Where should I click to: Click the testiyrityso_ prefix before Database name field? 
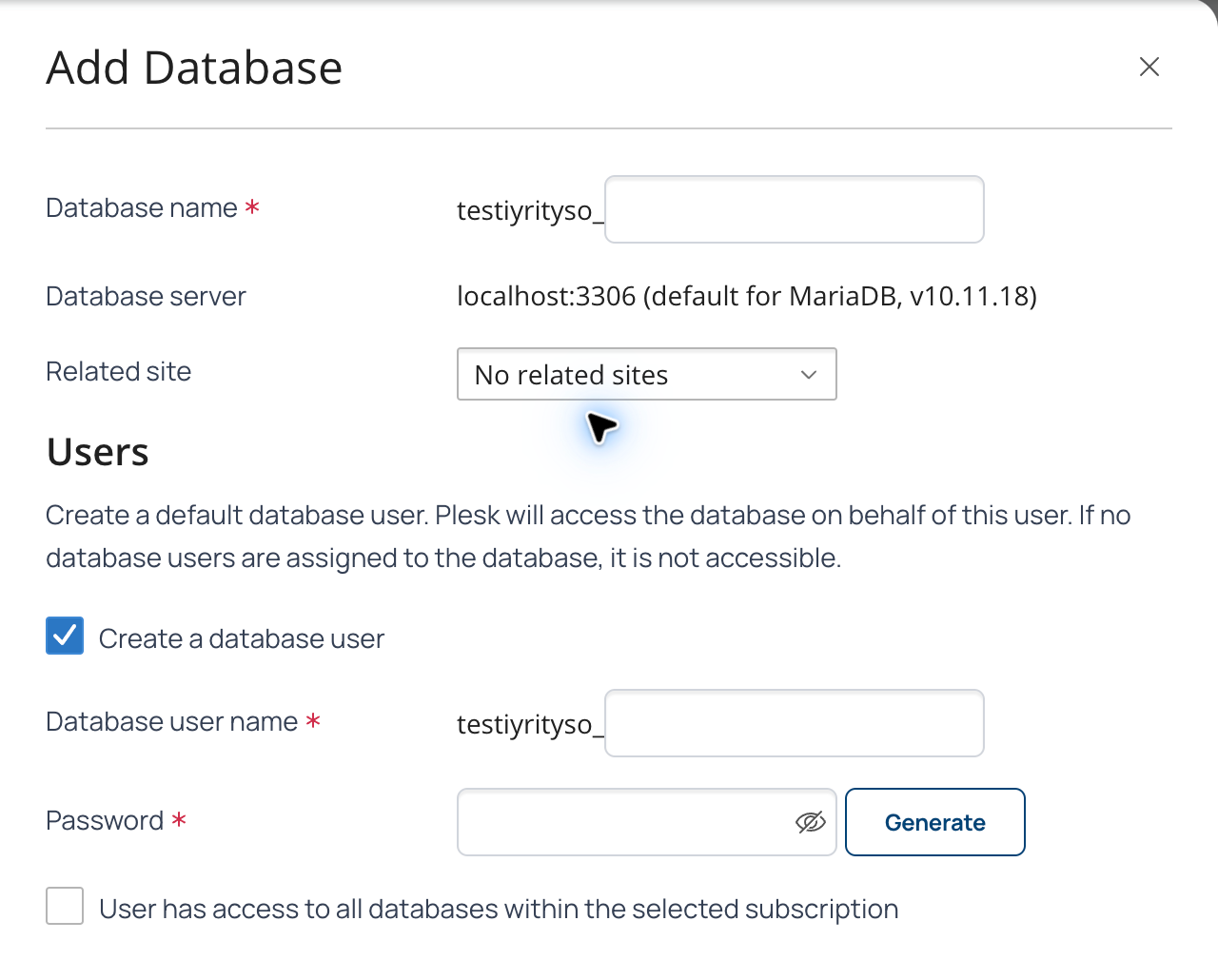pyautogui.click(x=530, y=210)
